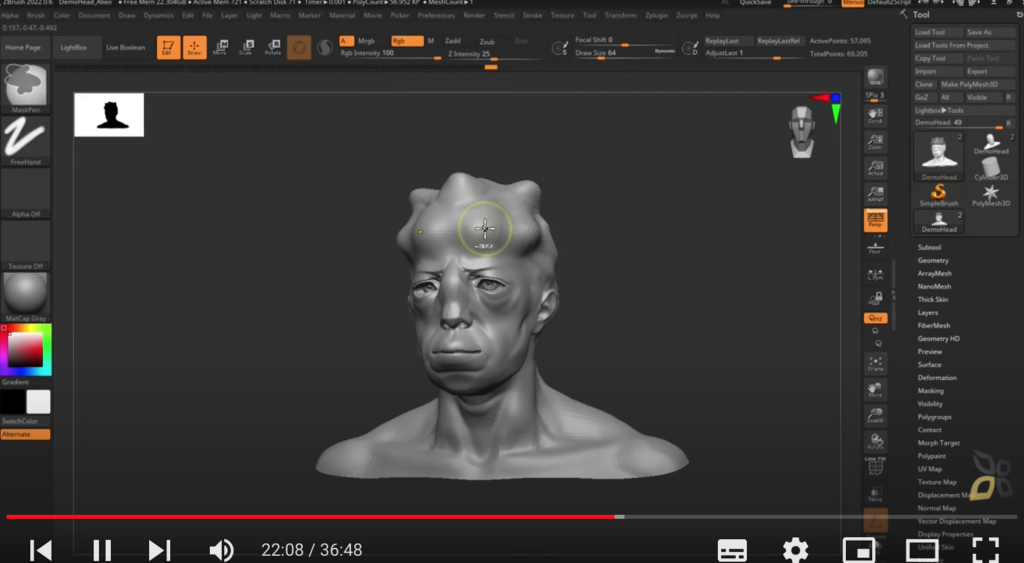Image resolution: width=1024 pixels, height=563 pixels.
Task: Click the ZoomD 3D icon
Action: point(875,416)
